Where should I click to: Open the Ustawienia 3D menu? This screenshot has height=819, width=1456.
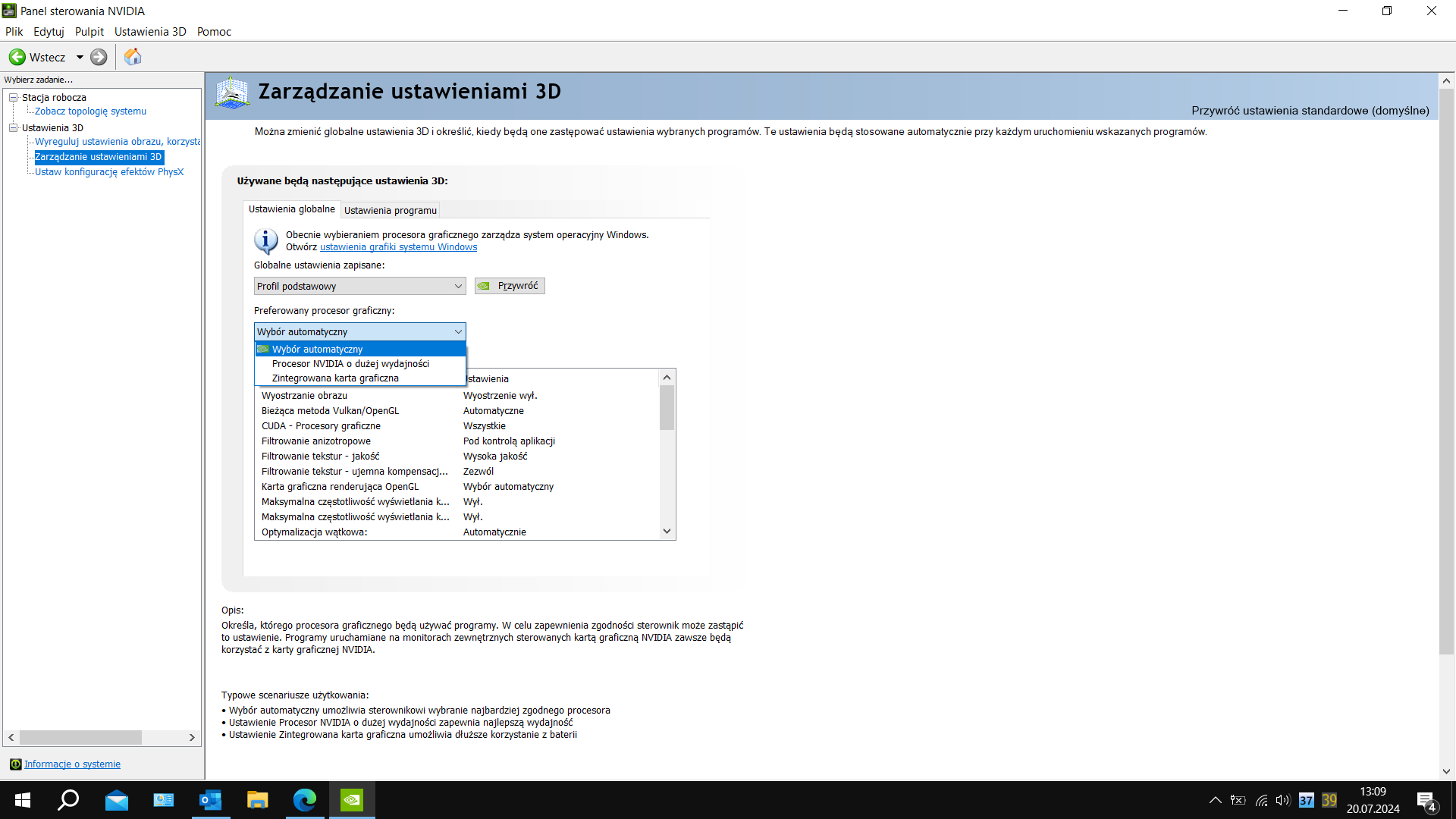click(150, 31)
